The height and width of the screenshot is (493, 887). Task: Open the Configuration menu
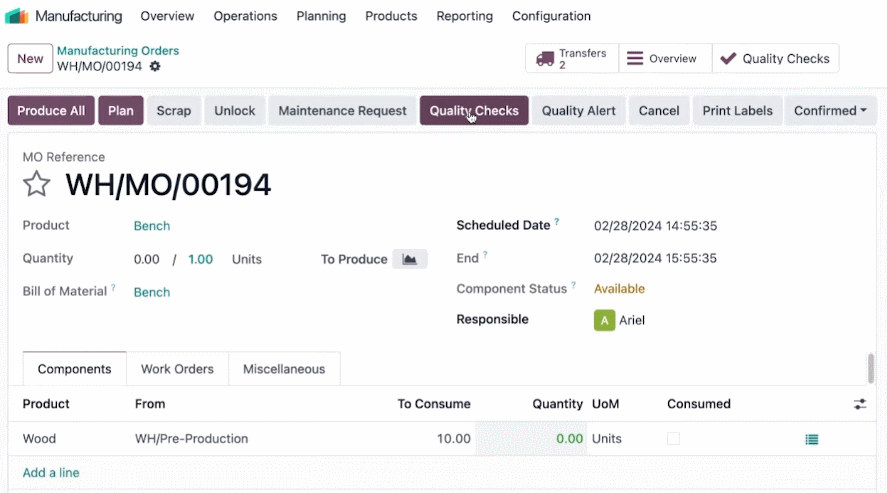(x=551, y=16)
